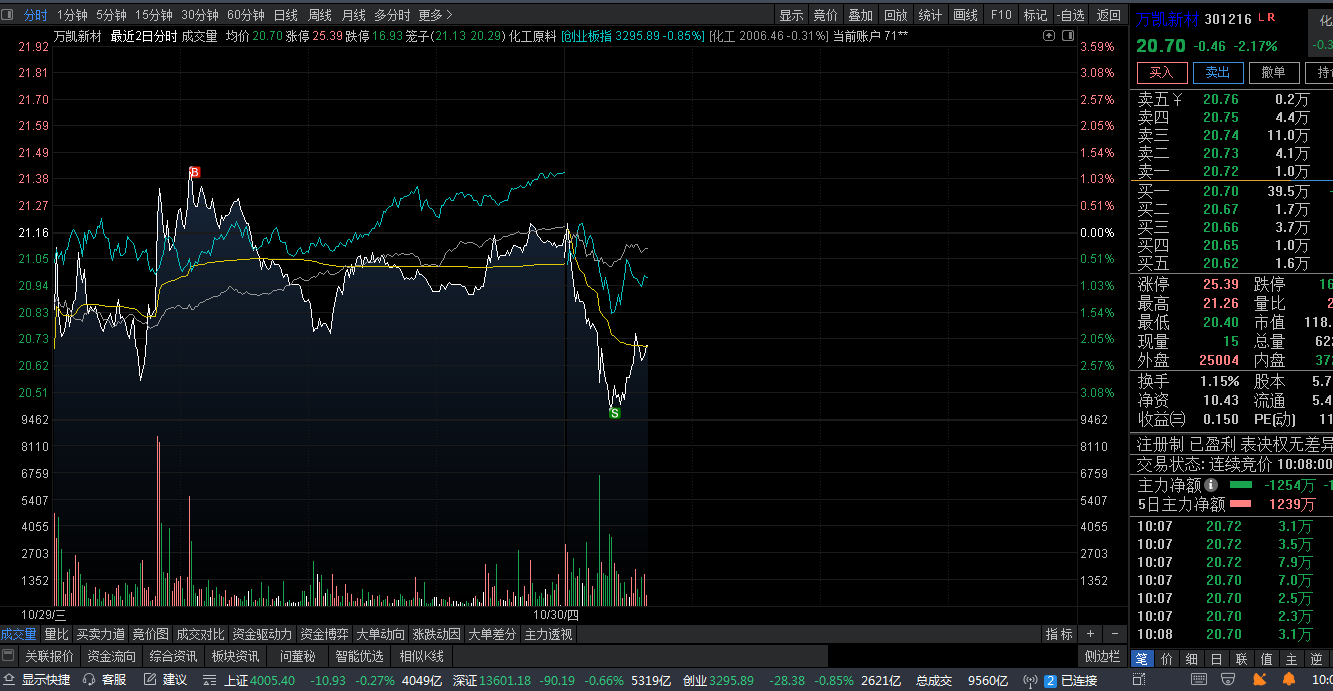Open the 问董秘 panel tab
The height and width of the screenshot is (691, 1333).
(298, 657)
